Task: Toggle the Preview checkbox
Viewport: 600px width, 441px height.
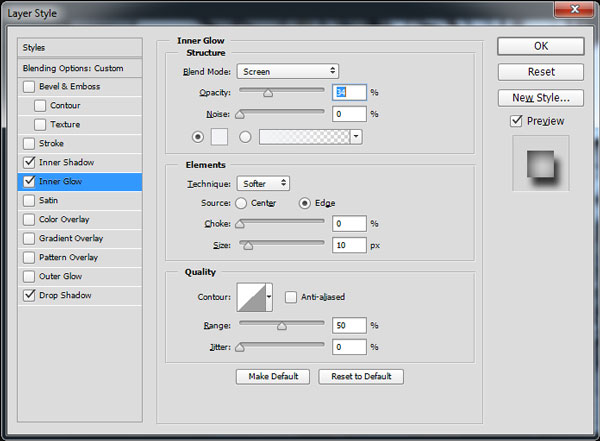Action: [x=516, y=121]
